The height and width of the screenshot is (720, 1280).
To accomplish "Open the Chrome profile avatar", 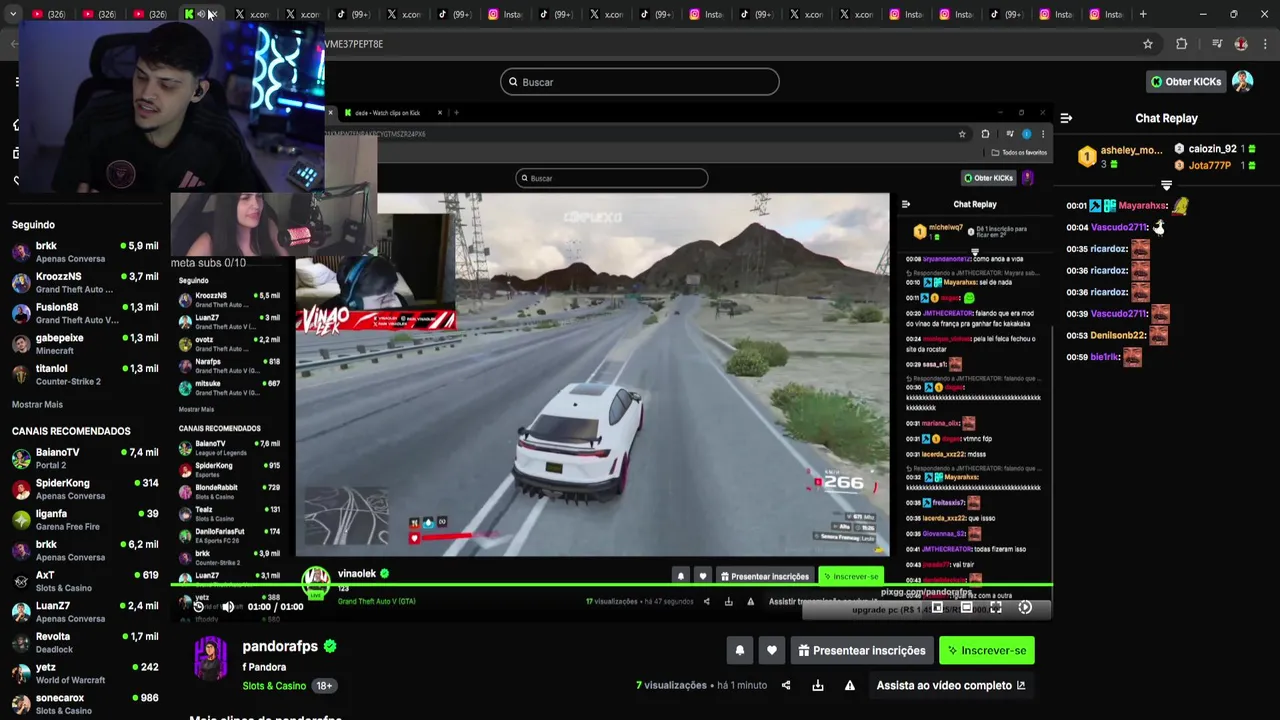I will (x=1241, y=44).
